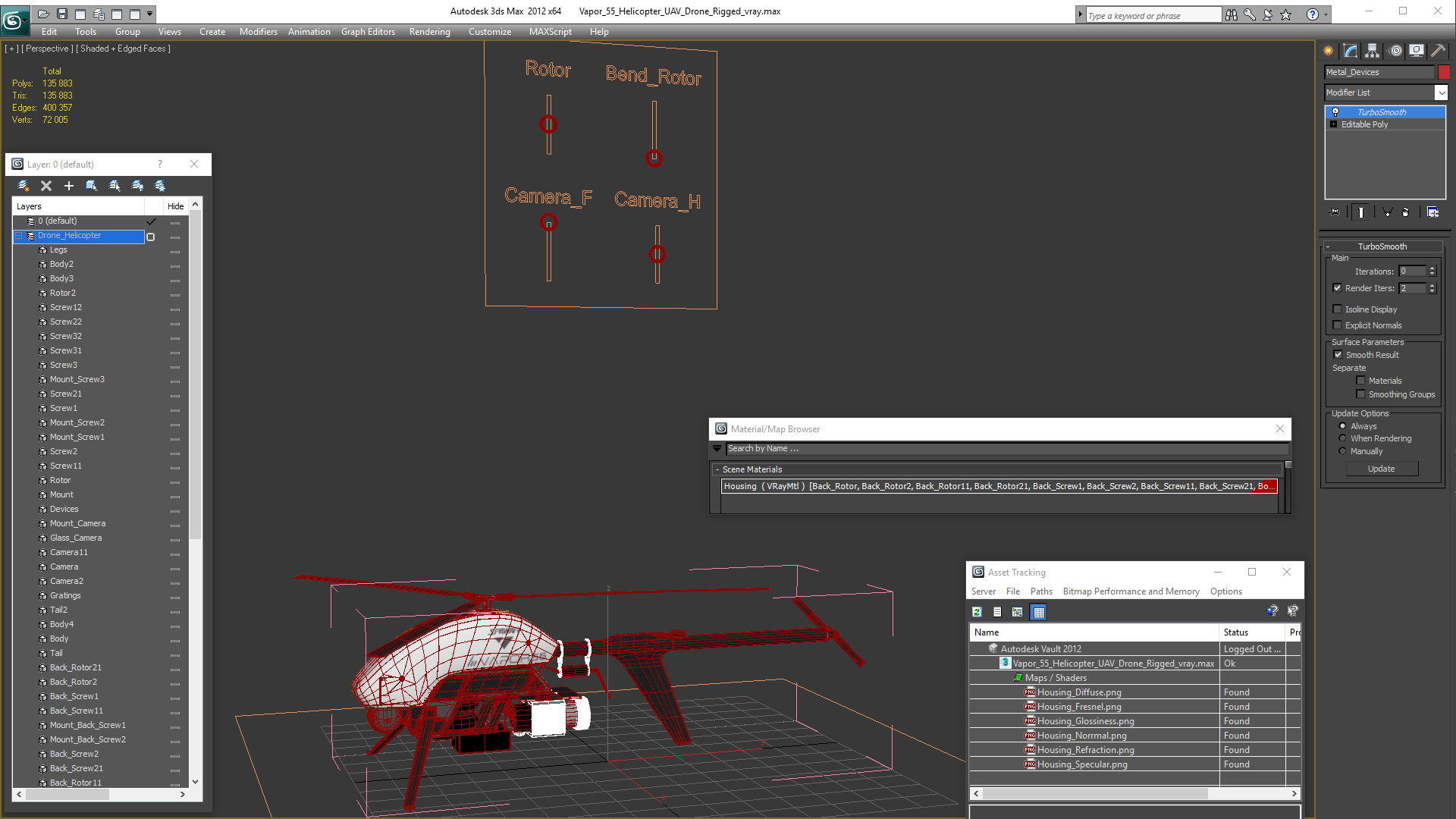Click the Graph Editors menu item
This screenshot has width=1456, height=819.
(x=368, y=31)
